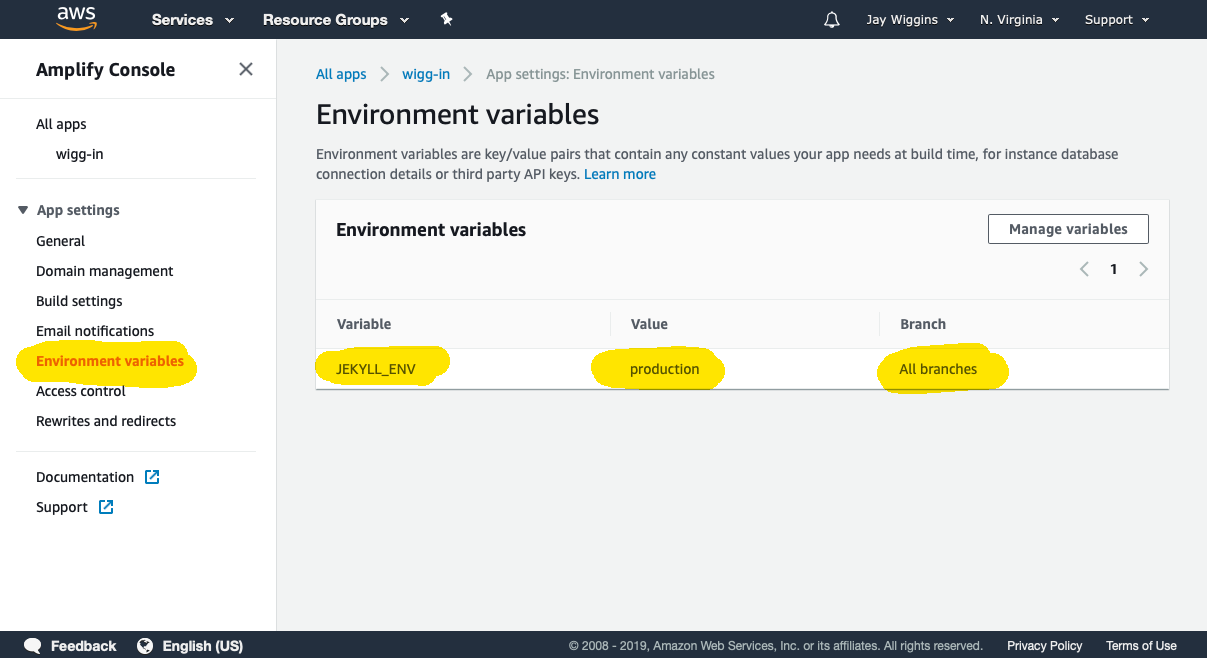Open the Support dropdown menu
Image resolution: width=1207 pixels, height=658 pixels.
1117,20
